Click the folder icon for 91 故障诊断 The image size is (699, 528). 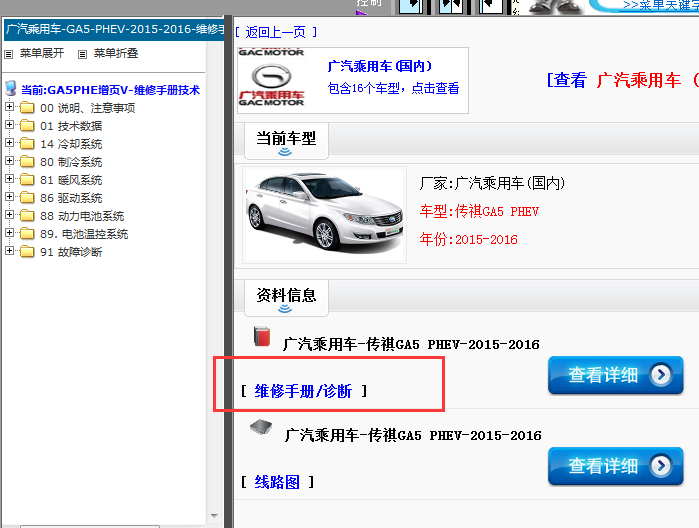point(27,252)
